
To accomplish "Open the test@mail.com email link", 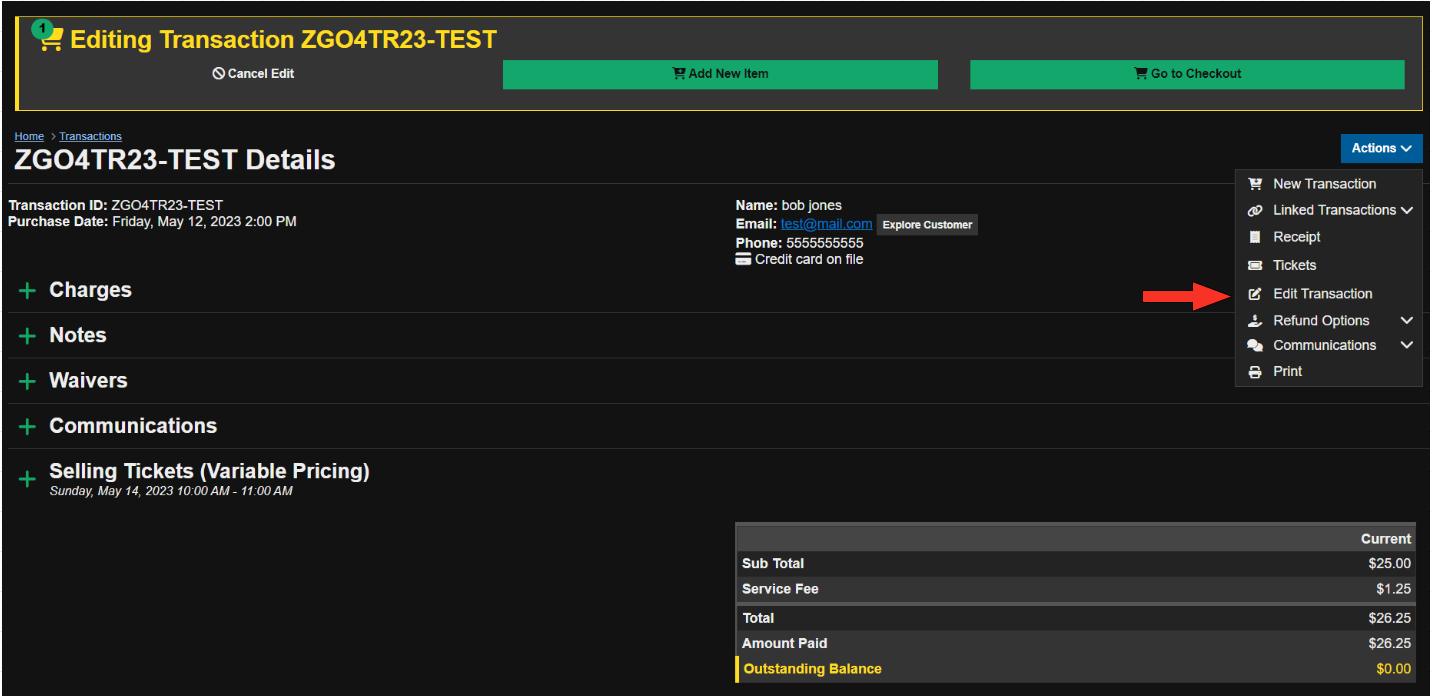I will [x=826, y=224].
